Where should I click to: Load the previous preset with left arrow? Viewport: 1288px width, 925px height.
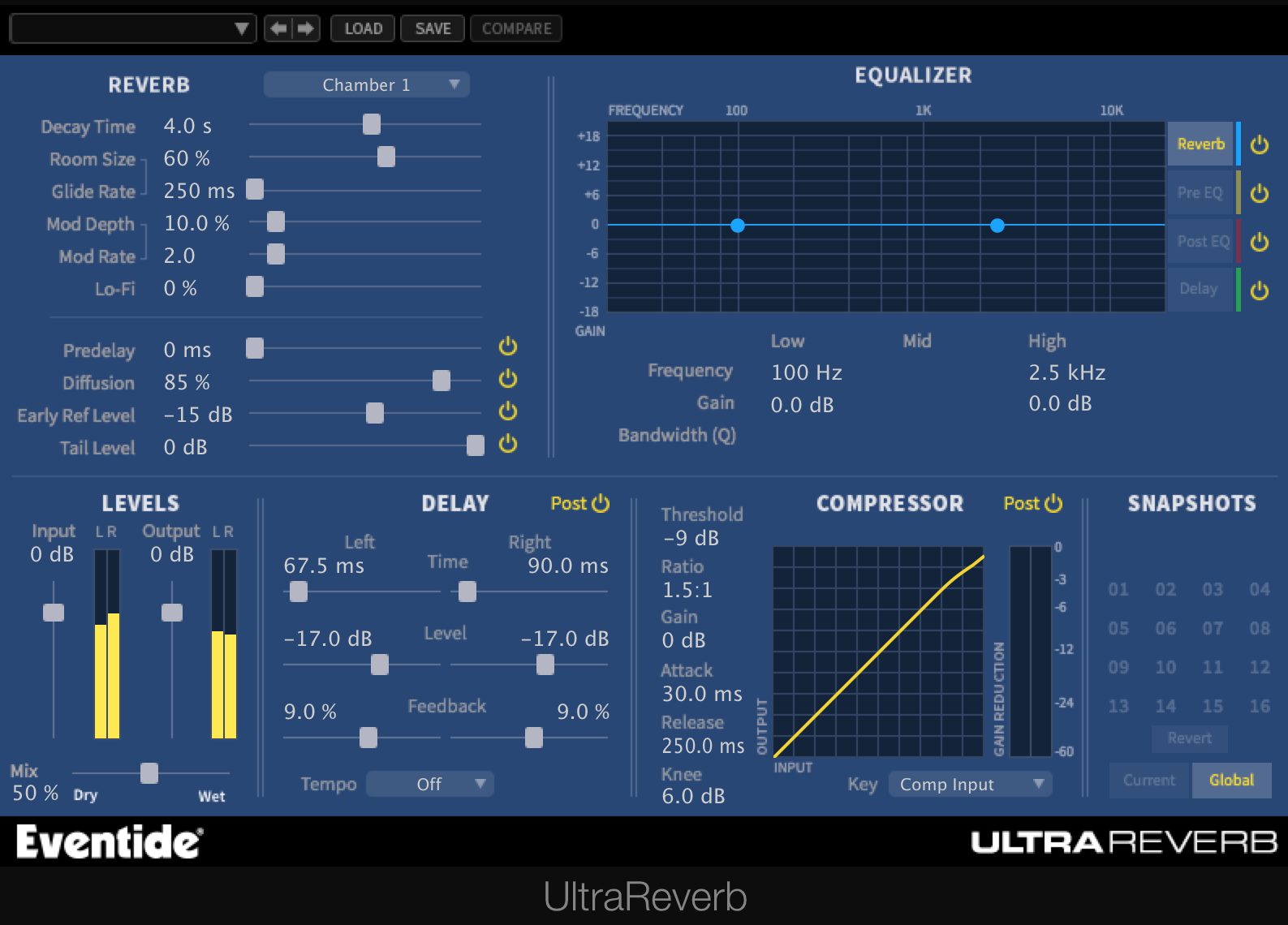[x=278, y=28]
